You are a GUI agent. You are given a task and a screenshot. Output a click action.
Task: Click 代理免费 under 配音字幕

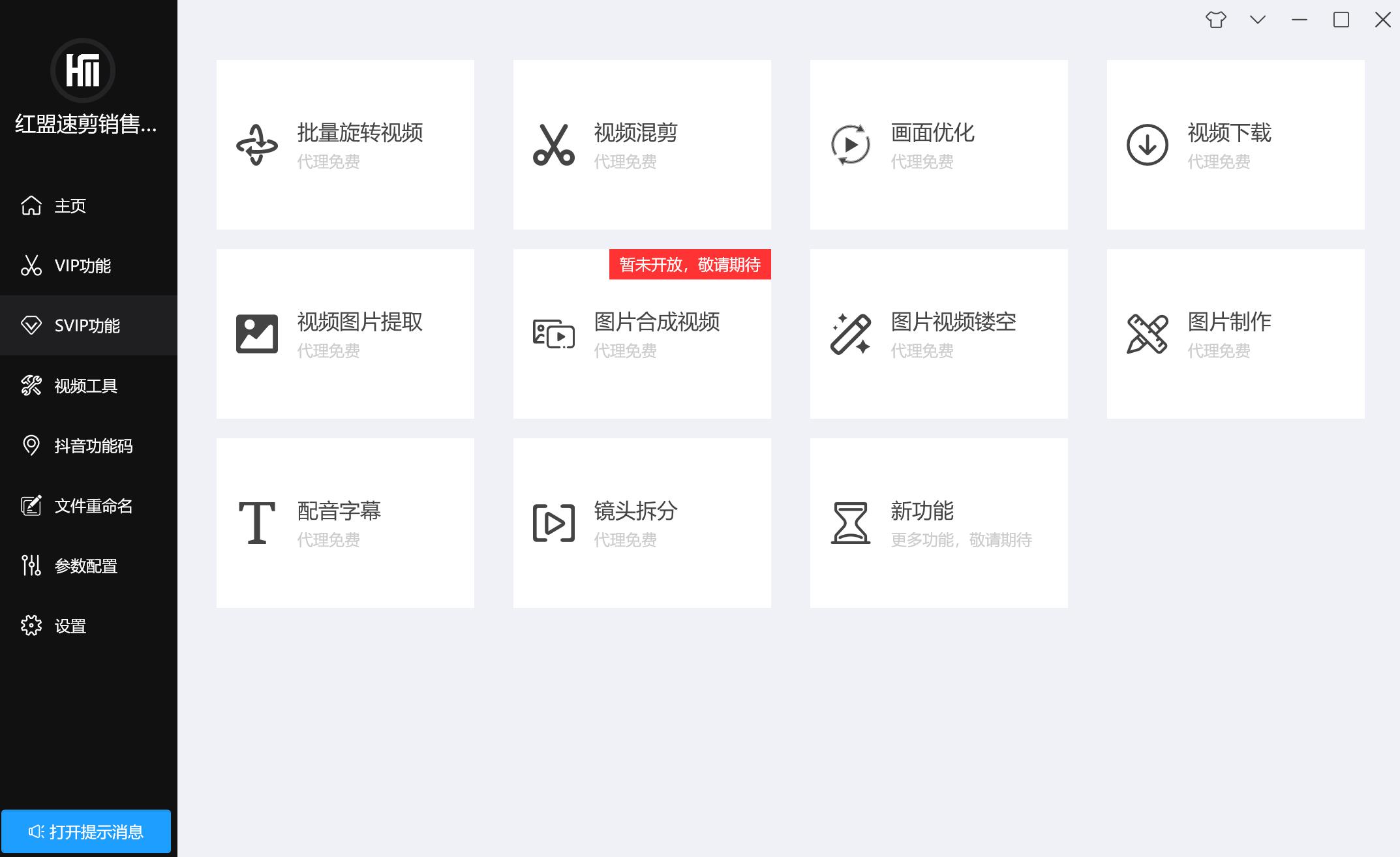[328, 540]
